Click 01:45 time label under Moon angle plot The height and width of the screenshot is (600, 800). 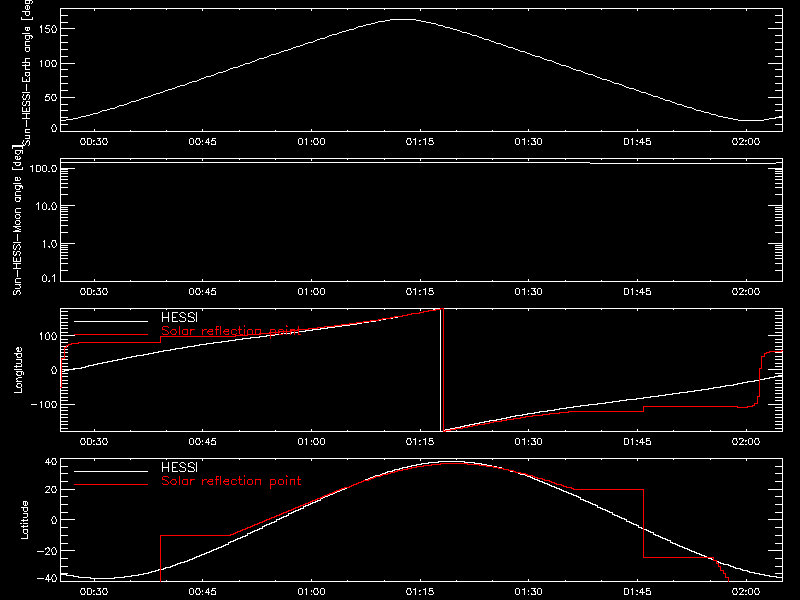pos(637,292)
